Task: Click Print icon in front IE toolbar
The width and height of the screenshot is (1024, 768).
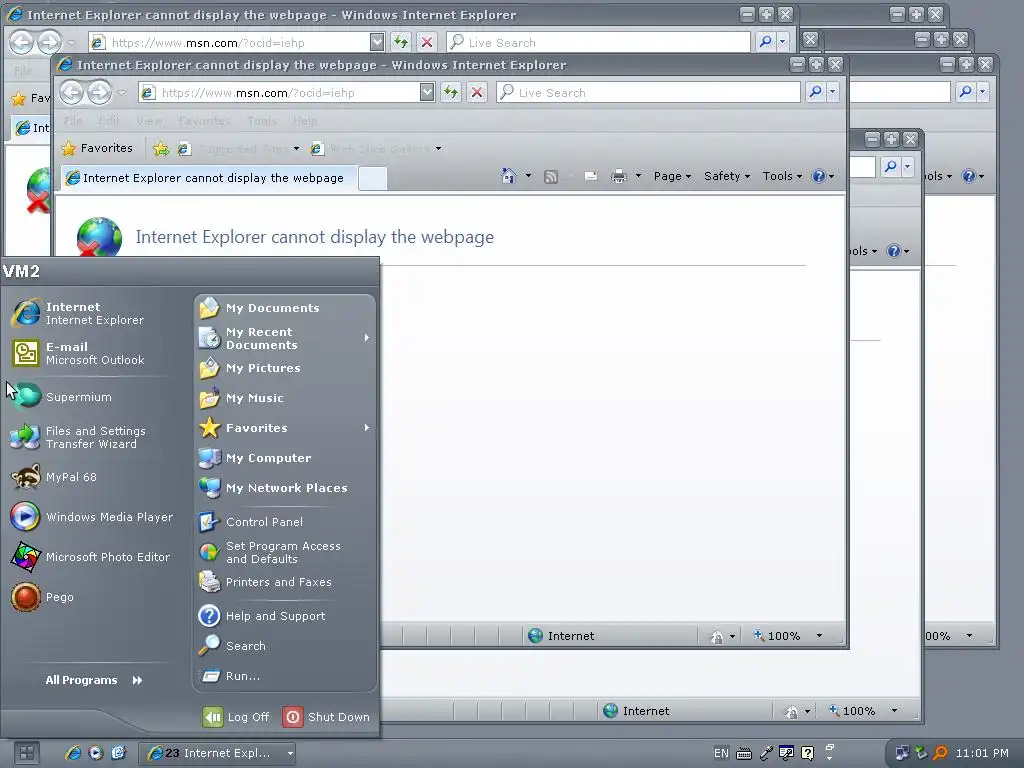Action: (618, 176)
